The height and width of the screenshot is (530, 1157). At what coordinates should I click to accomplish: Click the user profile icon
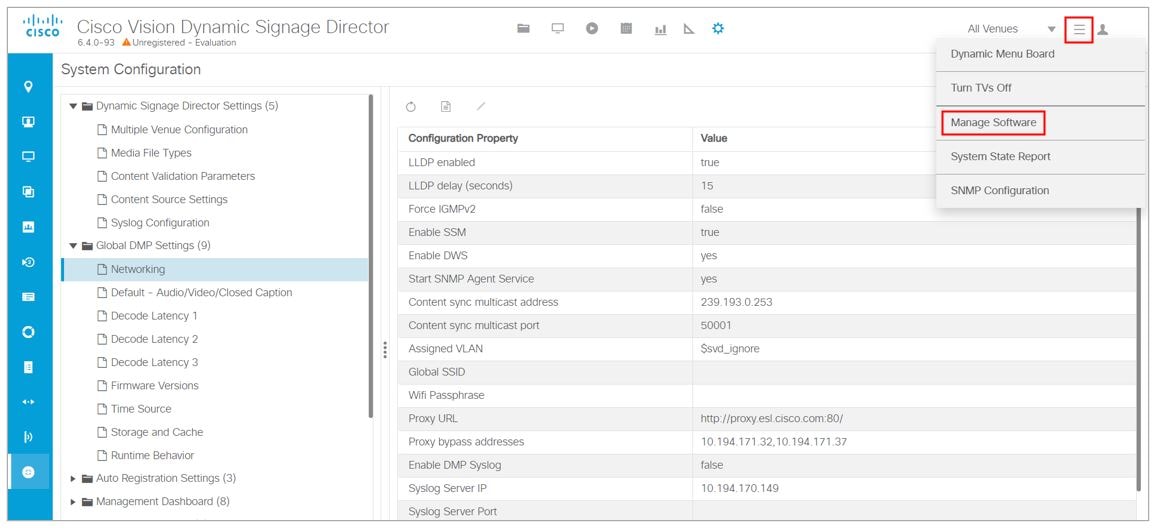[x=1103, y=30]
